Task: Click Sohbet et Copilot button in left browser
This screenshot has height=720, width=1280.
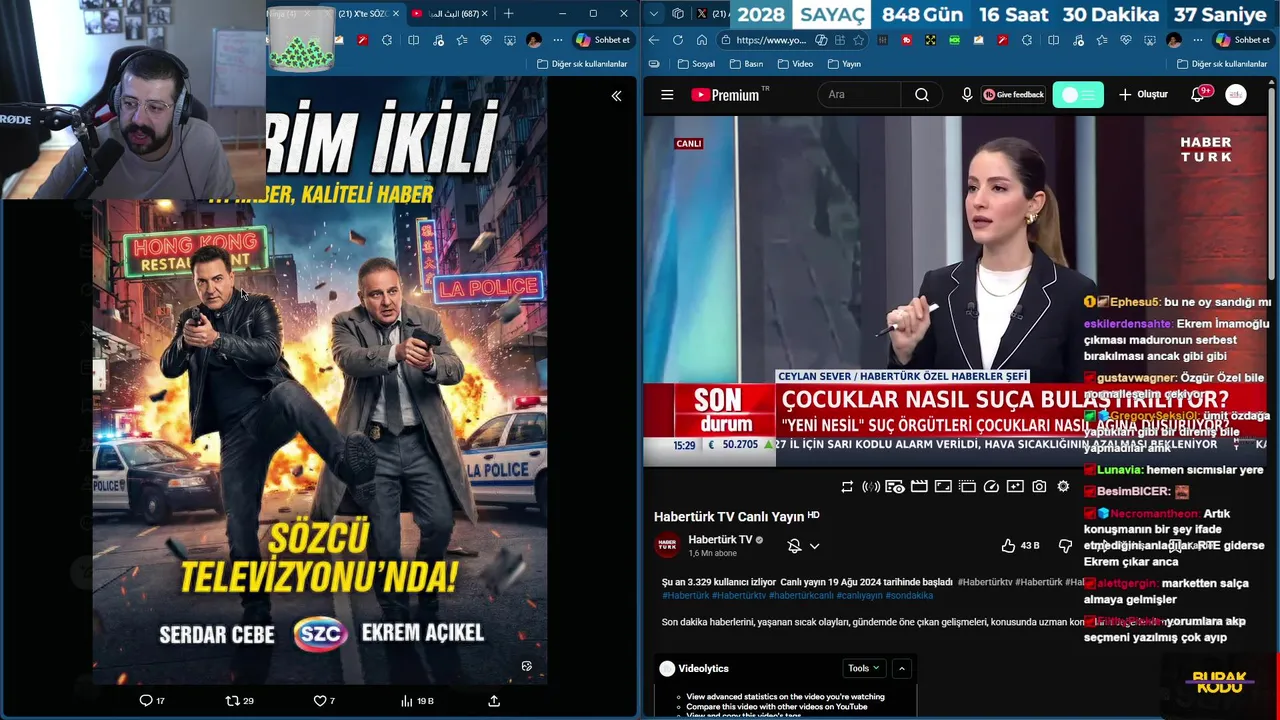Action: pos(602,40)
